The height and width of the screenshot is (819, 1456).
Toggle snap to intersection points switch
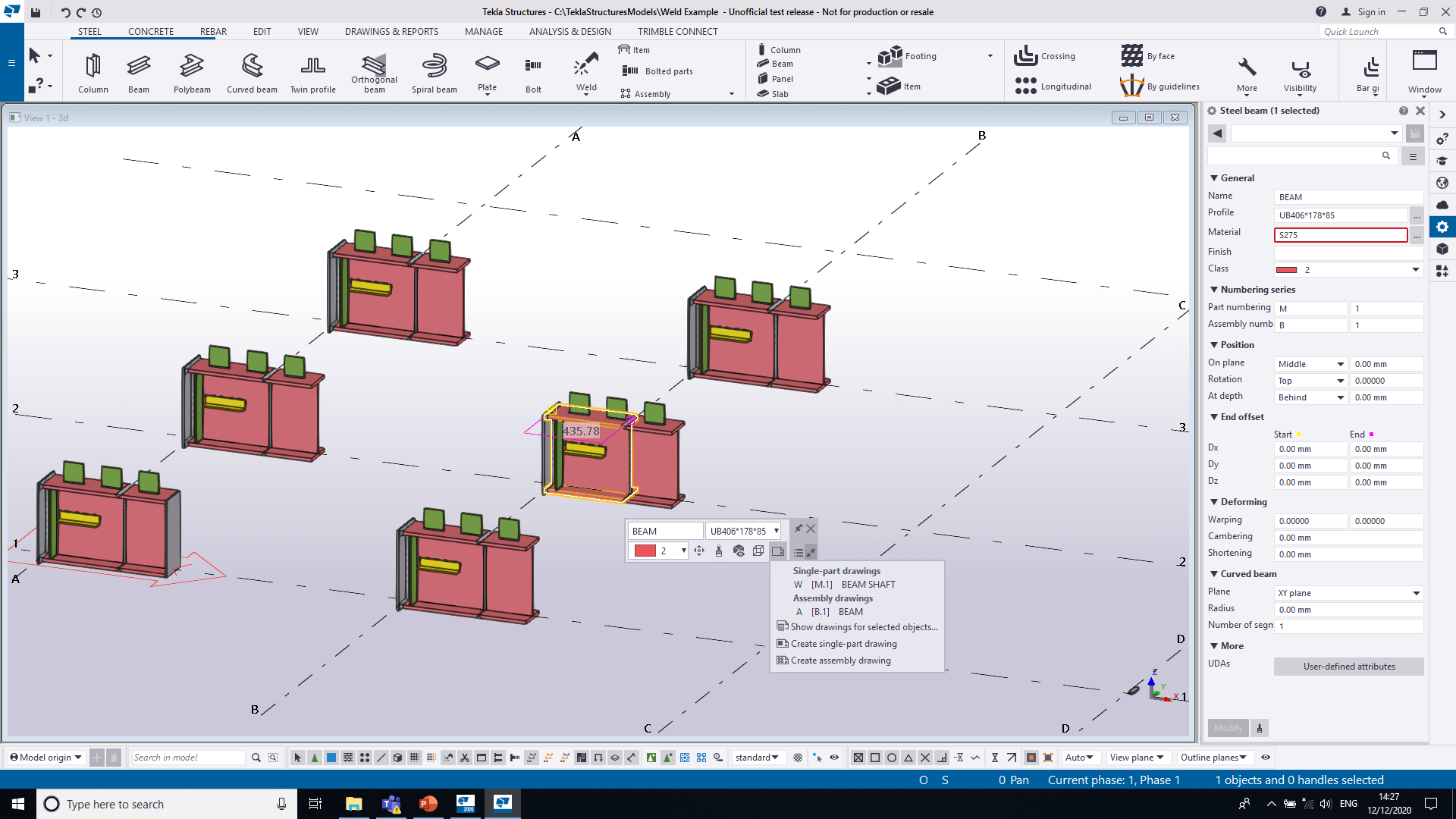coord(925,758)
